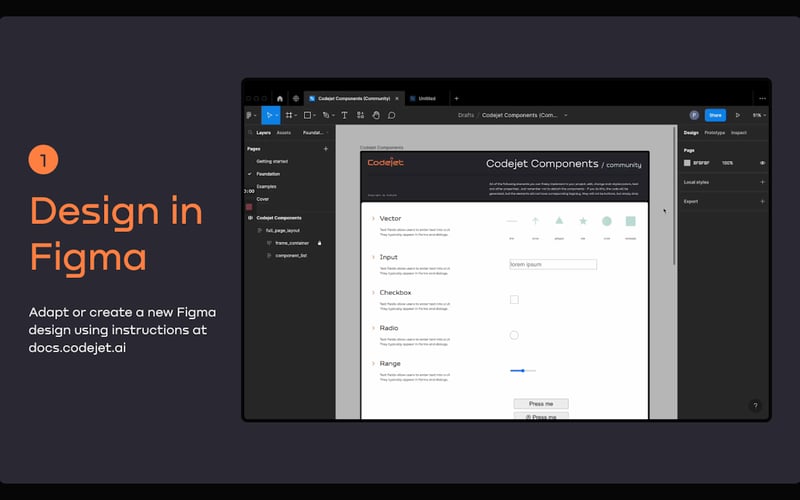Expand the Radio section chevron
800x500 pixels.
click(373, 328)
